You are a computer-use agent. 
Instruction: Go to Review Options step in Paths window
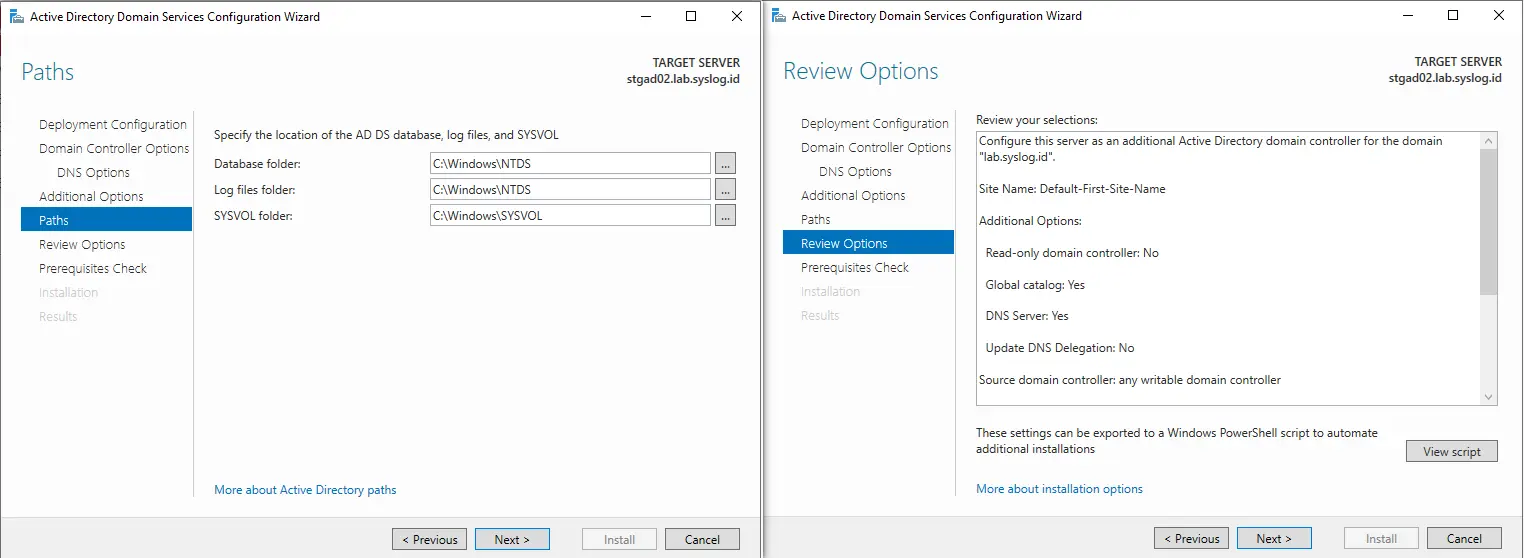tap(82, 245)
